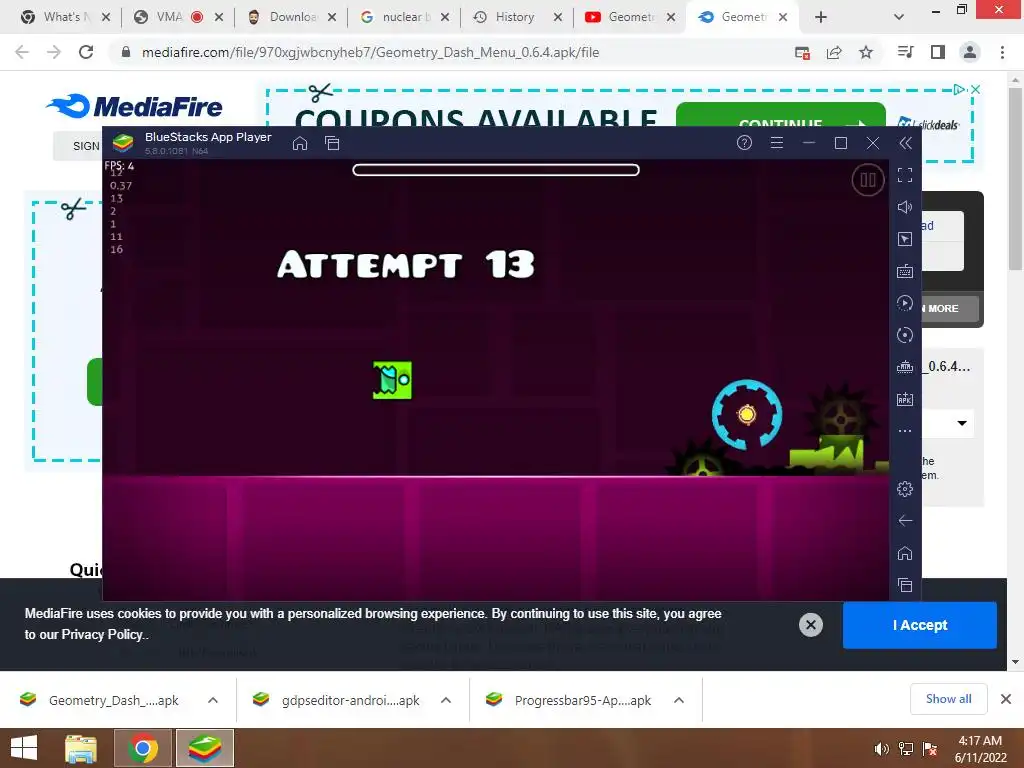Expand Geometry_Dash apk download options
Viewport: 1024px width, 768px height.
[x=213, y=700]
